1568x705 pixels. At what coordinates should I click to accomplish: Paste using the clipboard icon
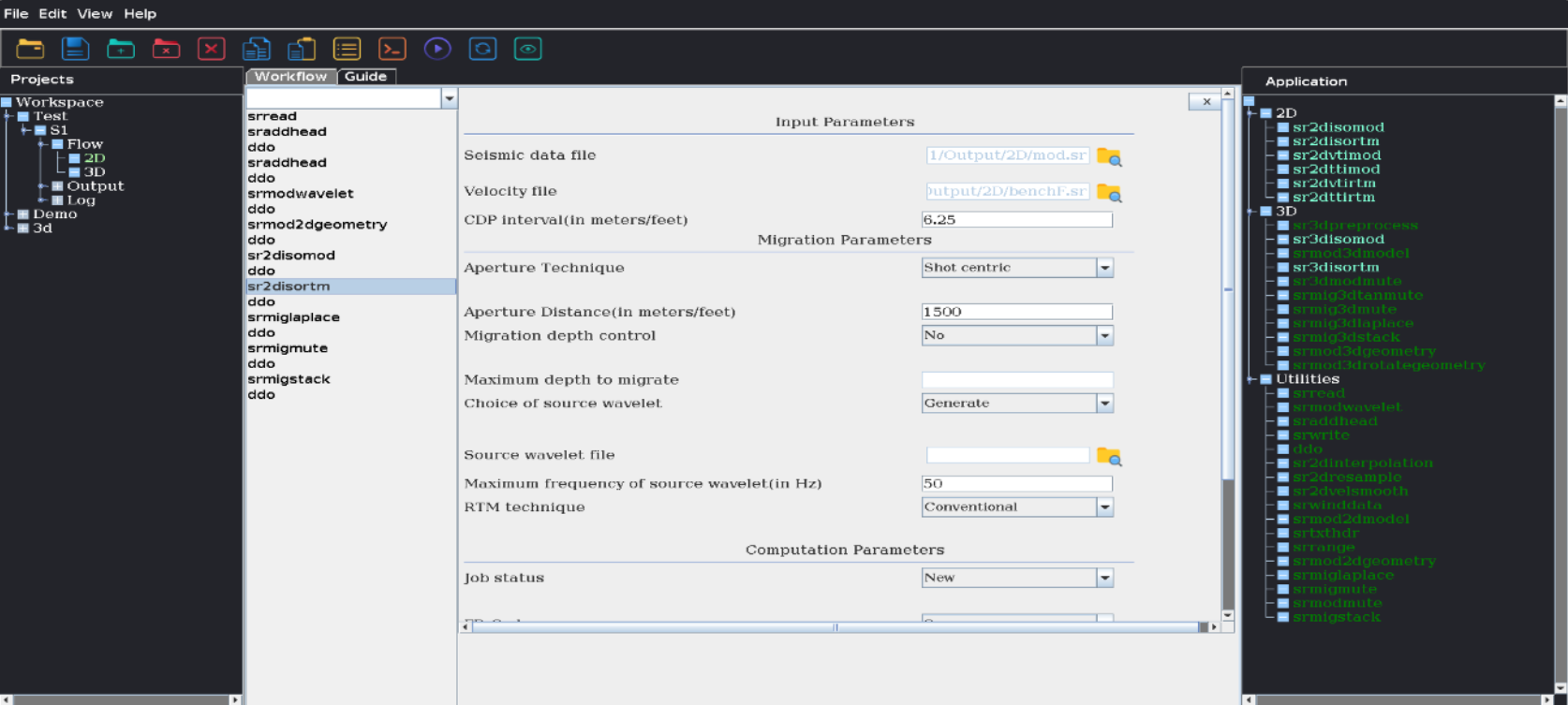tap(301, 49)
